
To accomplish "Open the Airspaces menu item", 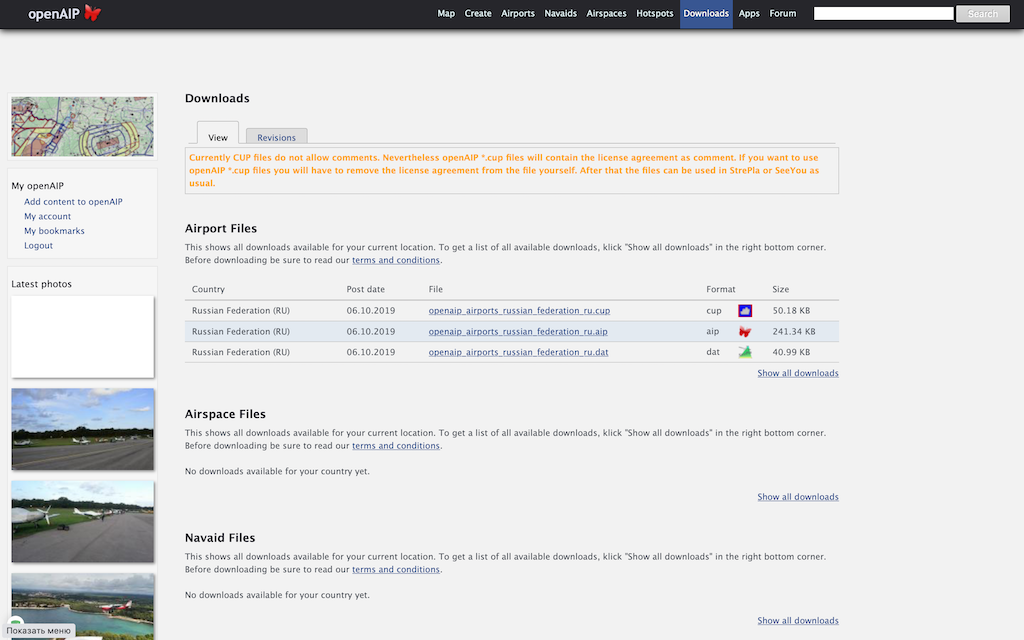I will point(606,14).
